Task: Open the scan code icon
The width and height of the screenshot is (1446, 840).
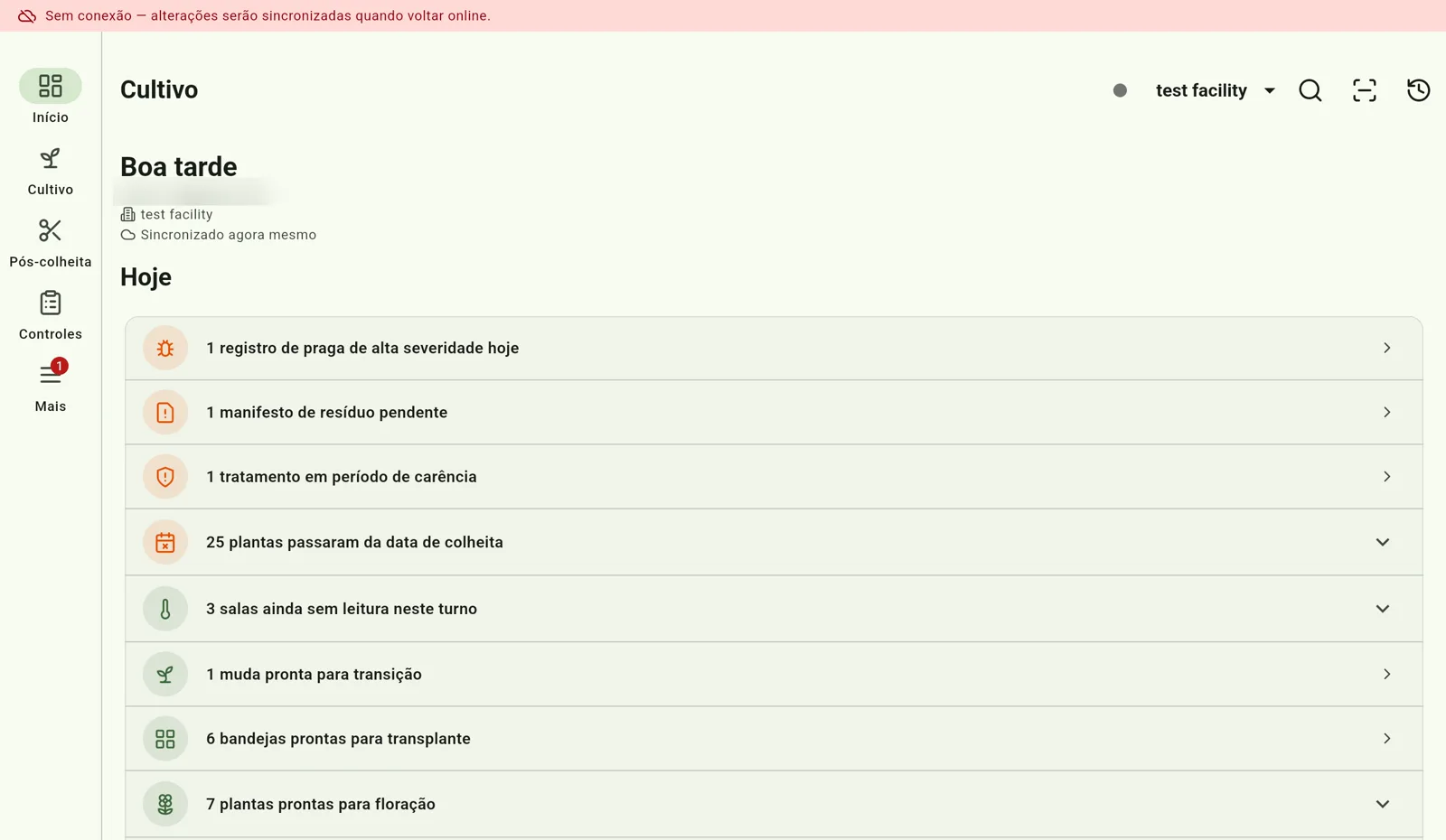Action: click(x=1365, y=90)
